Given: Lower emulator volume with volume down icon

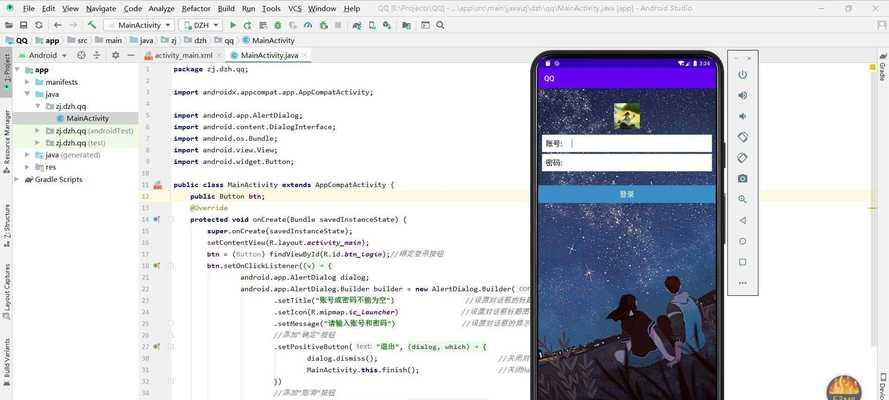Looking at the screenshot, I should click(x=742, y=116).
